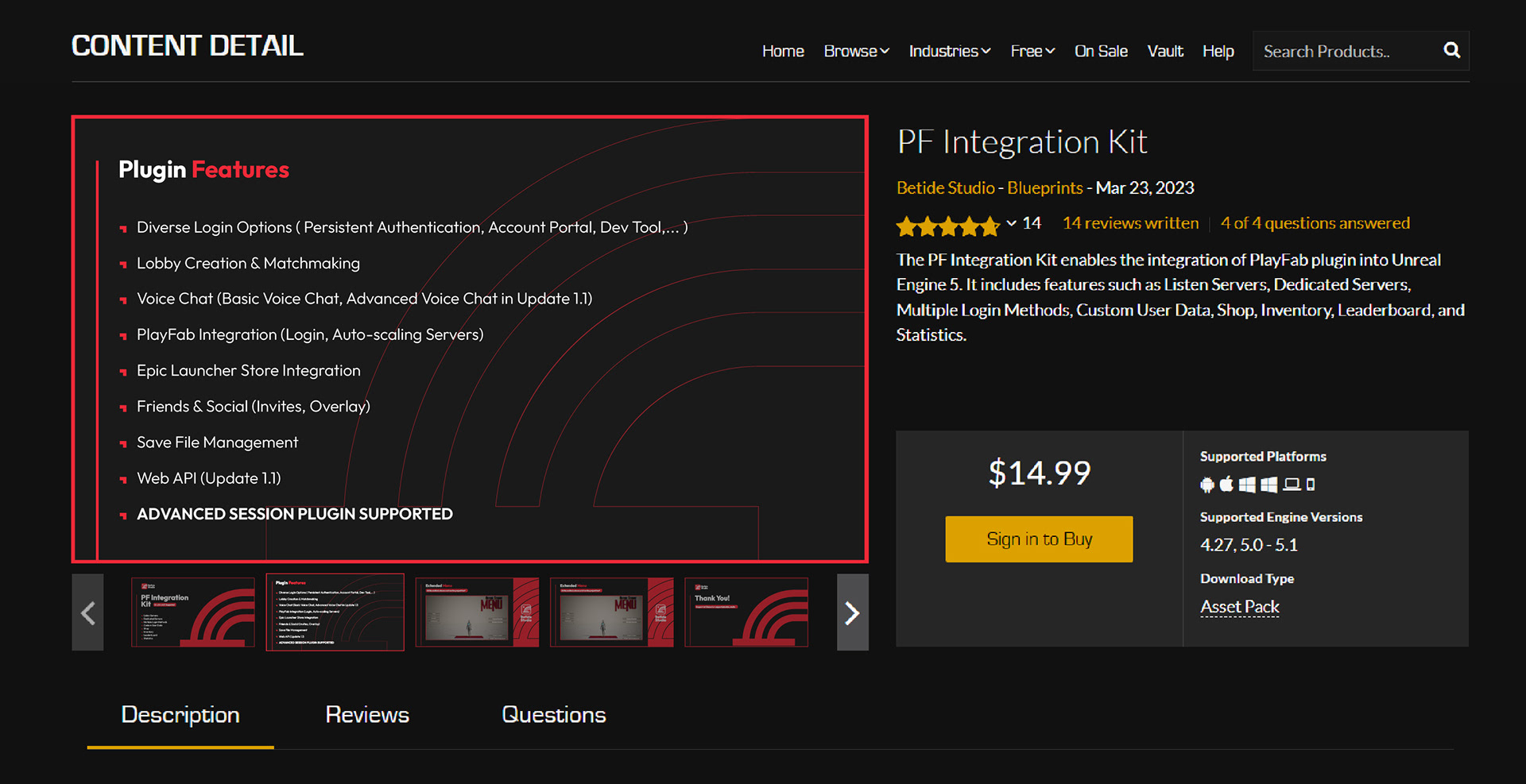This screenshot has width=1526, height=784.
Task: Open the Blueprints category link
Action: 1045,188
